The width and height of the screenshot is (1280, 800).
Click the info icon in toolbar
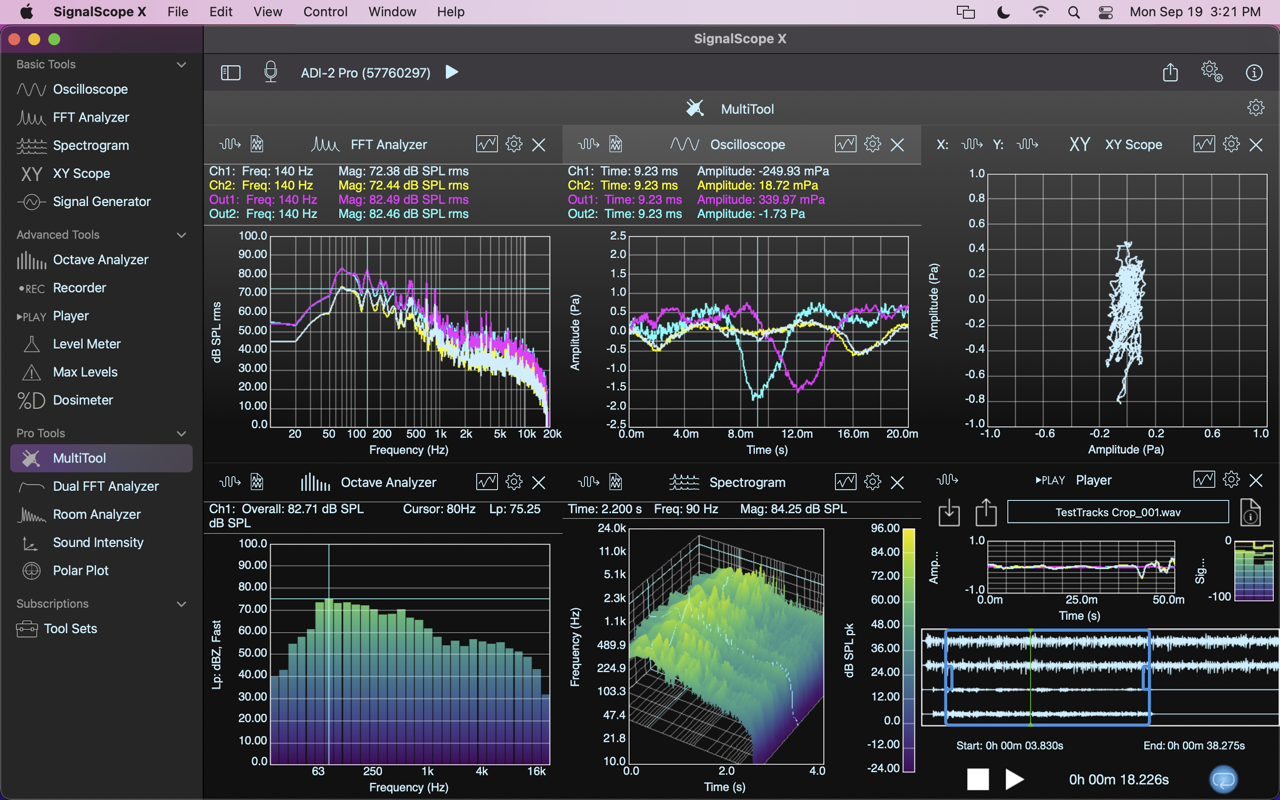1254,72
